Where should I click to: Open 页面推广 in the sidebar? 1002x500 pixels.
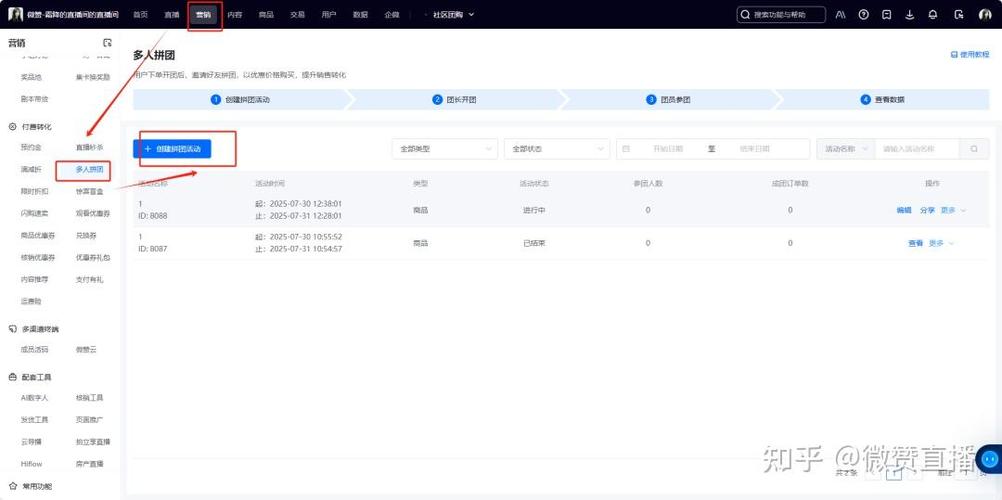[x=89, y=420]
